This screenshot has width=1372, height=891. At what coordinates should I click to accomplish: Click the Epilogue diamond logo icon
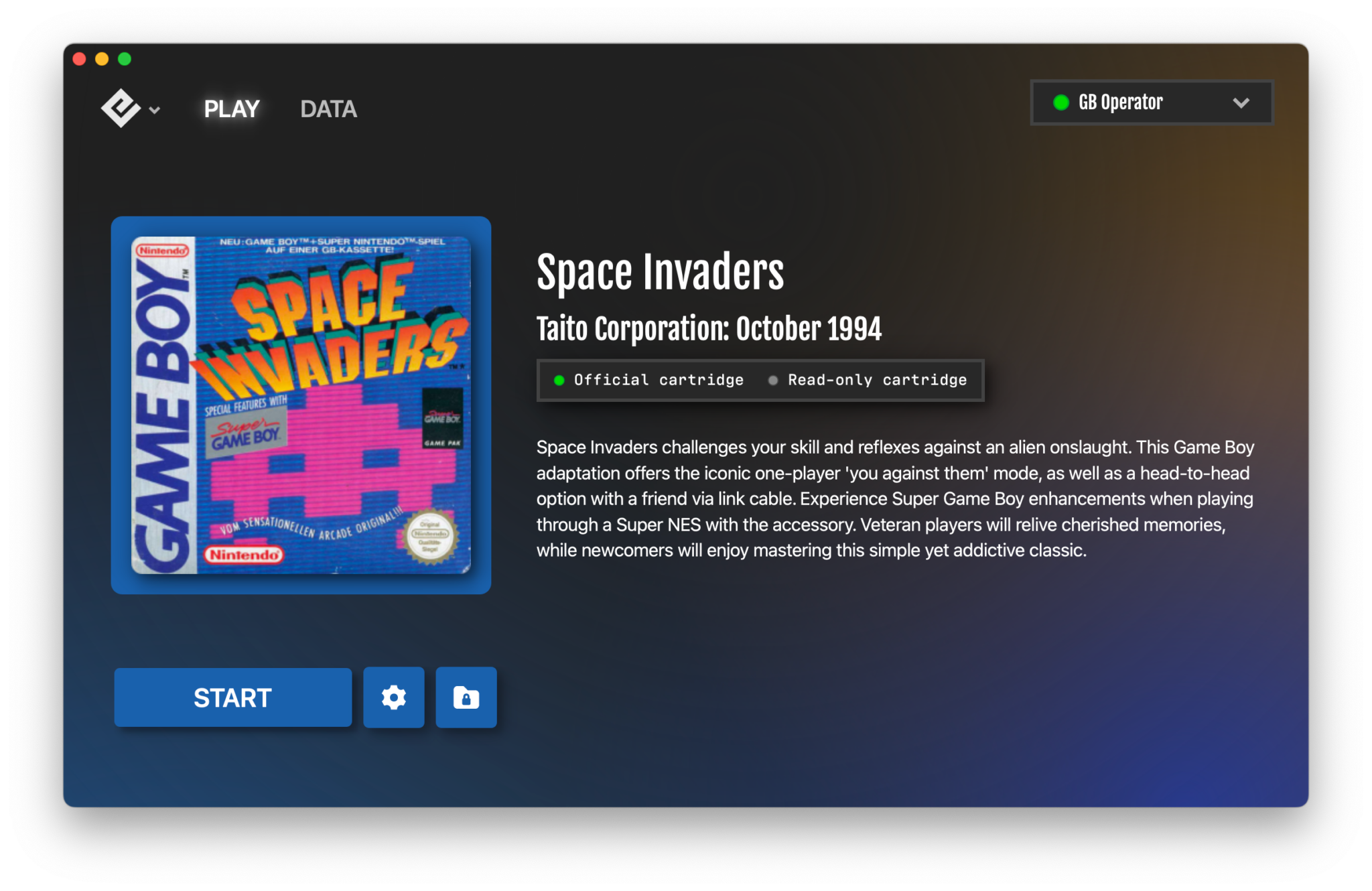click(x=121, y=108)
